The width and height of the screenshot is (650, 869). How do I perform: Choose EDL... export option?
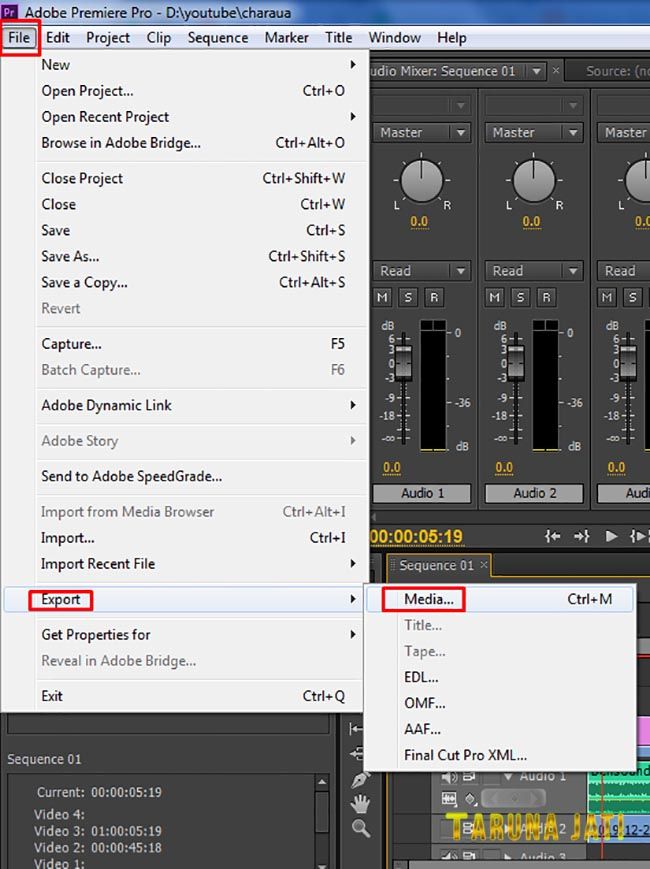pos(499,677)
